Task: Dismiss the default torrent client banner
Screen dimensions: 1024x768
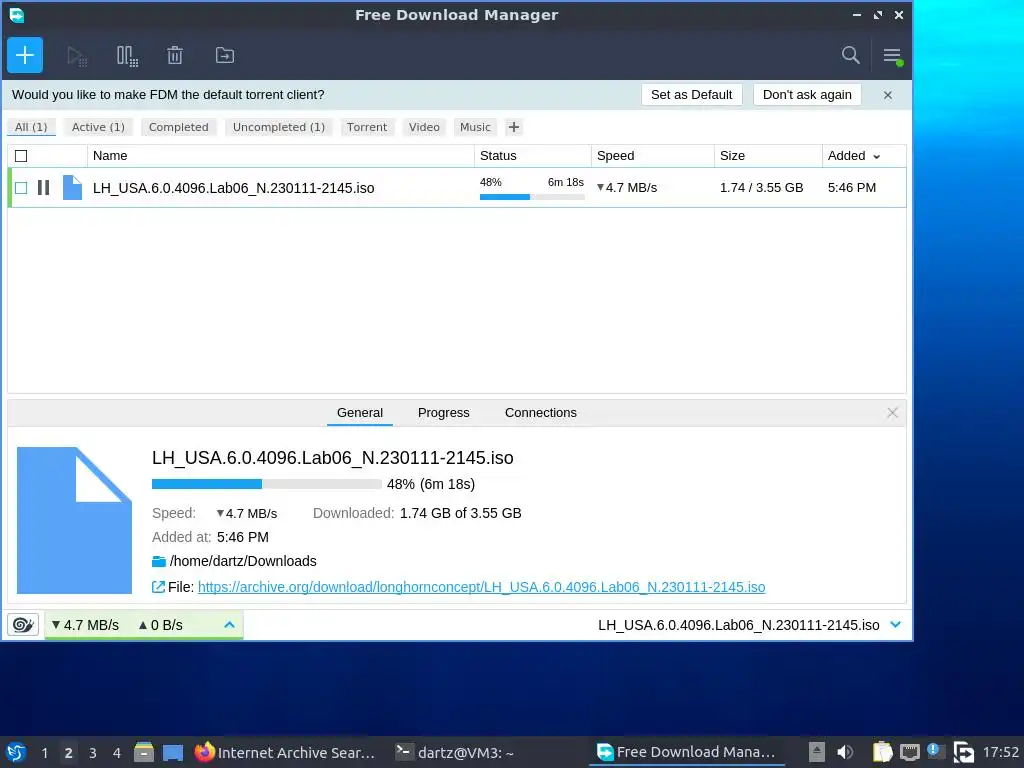Action: click(888, 95)
